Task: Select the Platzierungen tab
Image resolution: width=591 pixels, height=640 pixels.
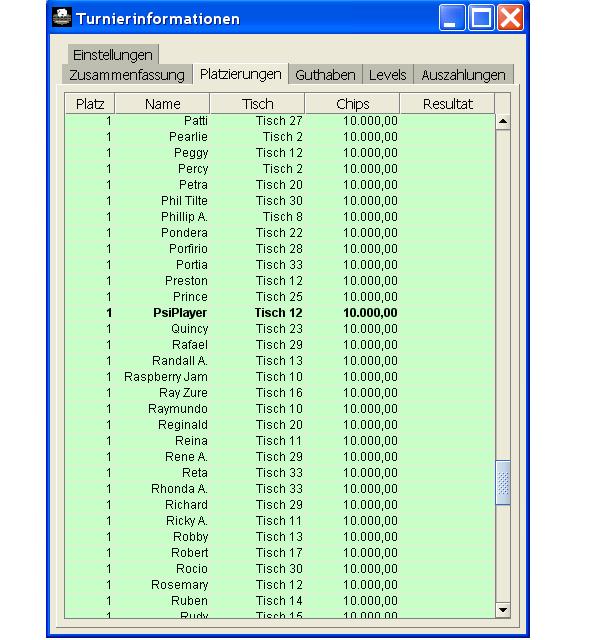Action: pyautogui.click(x=241, y=74)
